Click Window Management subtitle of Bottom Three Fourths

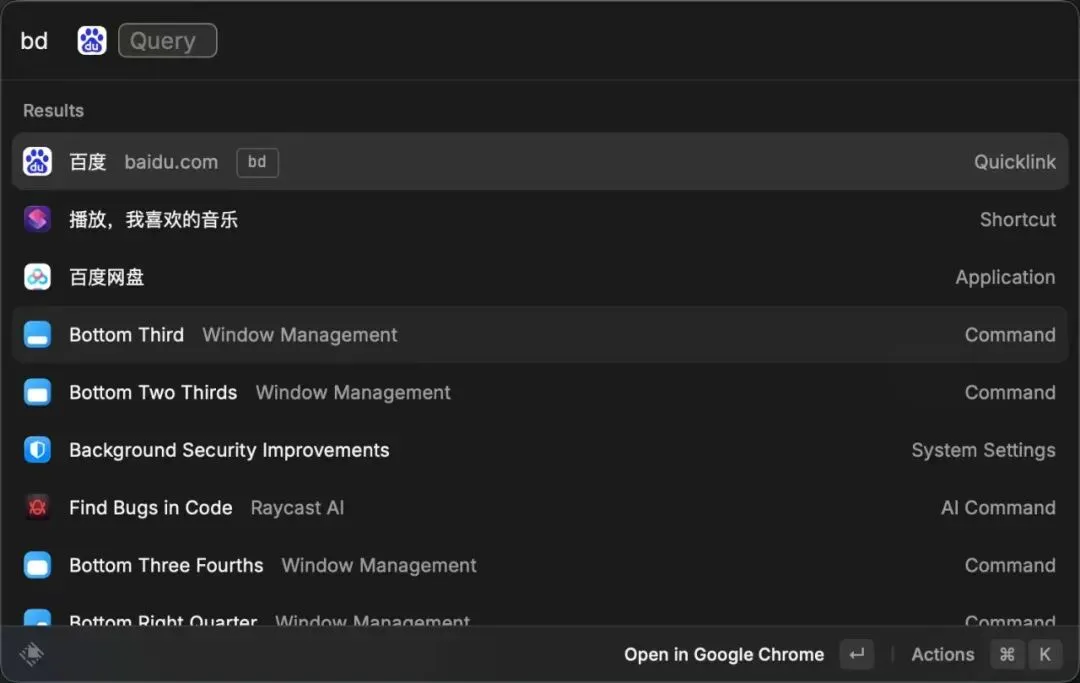point(379,565)
